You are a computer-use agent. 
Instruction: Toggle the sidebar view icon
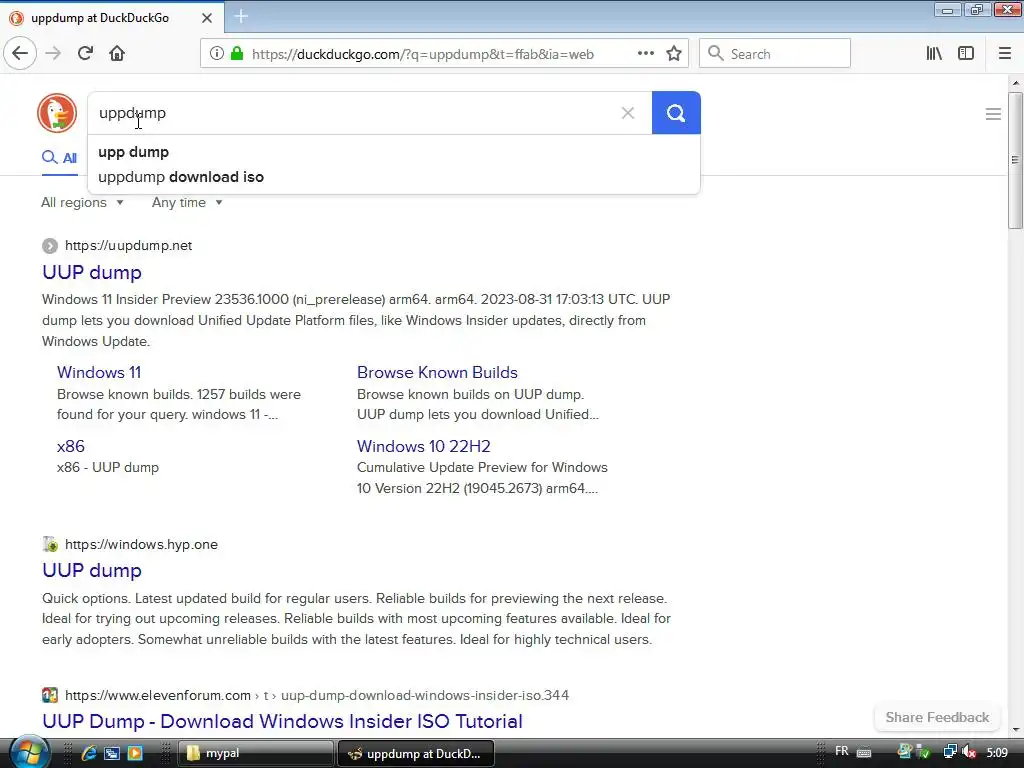[966, 54]
